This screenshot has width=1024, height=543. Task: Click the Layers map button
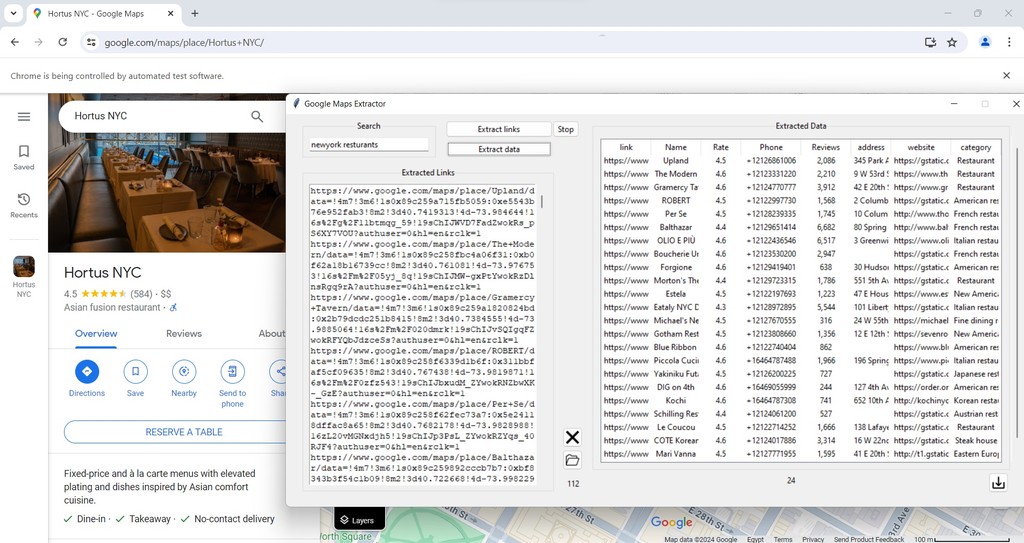click(x=358, y=520)
